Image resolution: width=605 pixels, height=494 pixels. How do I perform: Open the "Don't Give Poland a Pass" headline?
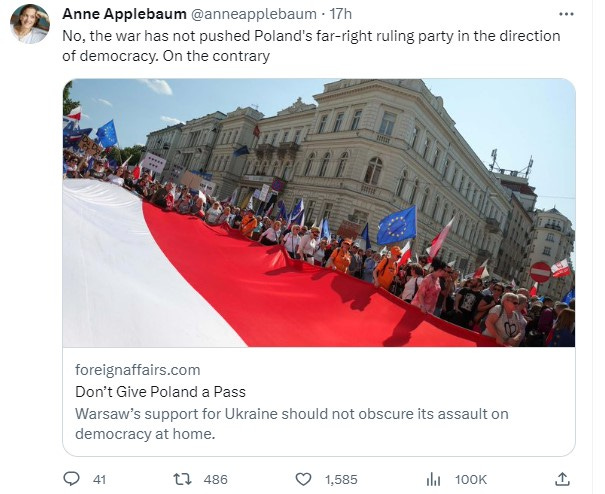(x=161, y=392)
